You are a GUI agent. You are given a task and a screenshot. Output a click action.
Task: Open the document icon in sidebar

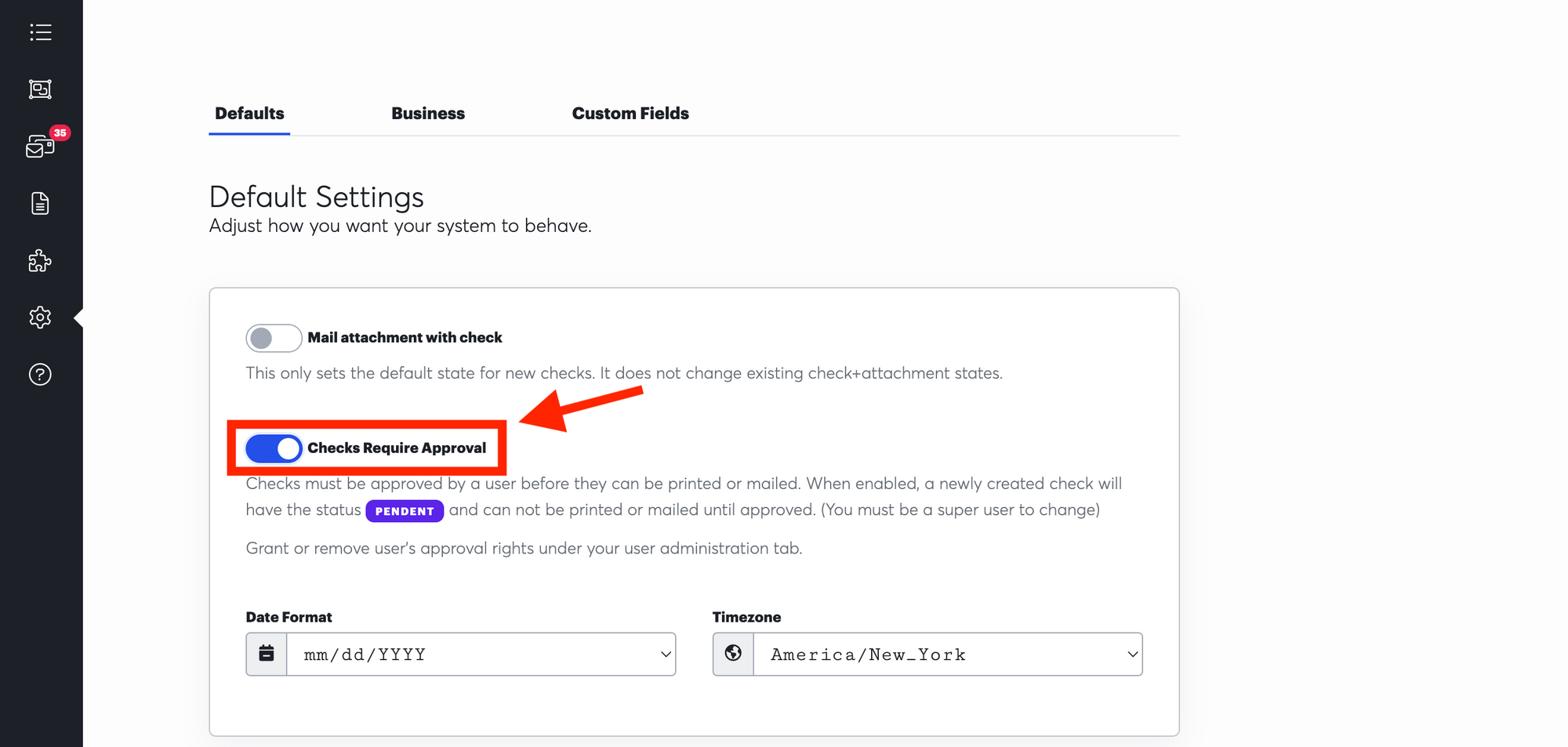[x=40, y=204]
